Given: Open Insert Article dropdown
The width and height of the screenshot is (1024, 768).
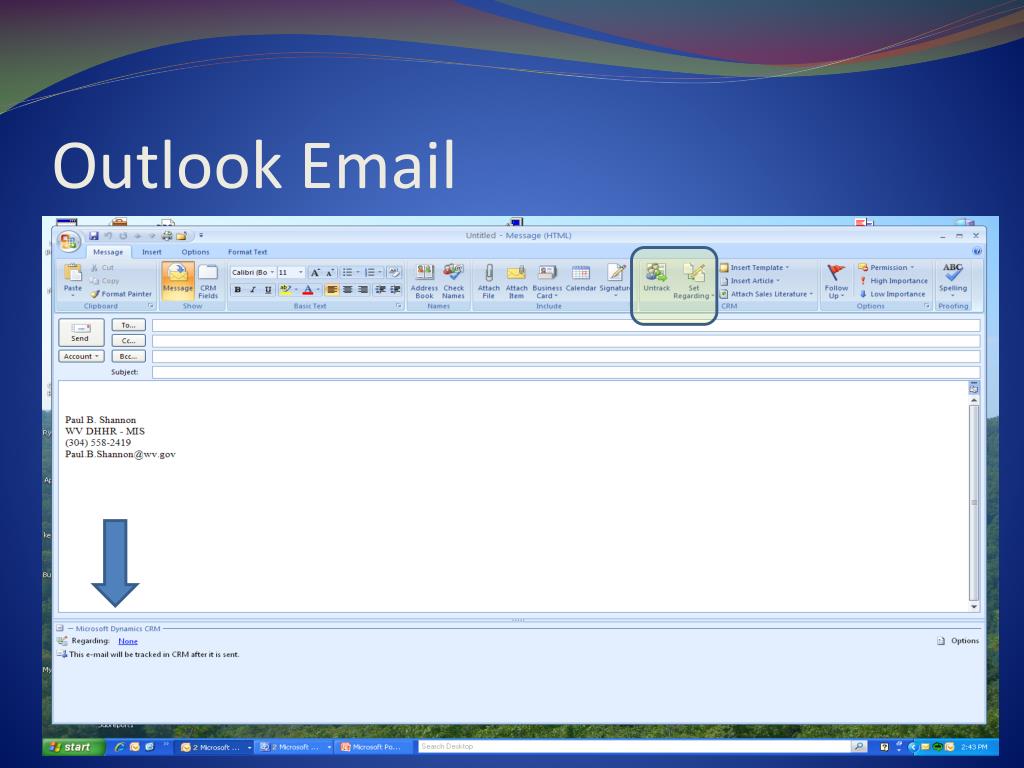Looking at the screenshot, I should click(x=750, y=281).
